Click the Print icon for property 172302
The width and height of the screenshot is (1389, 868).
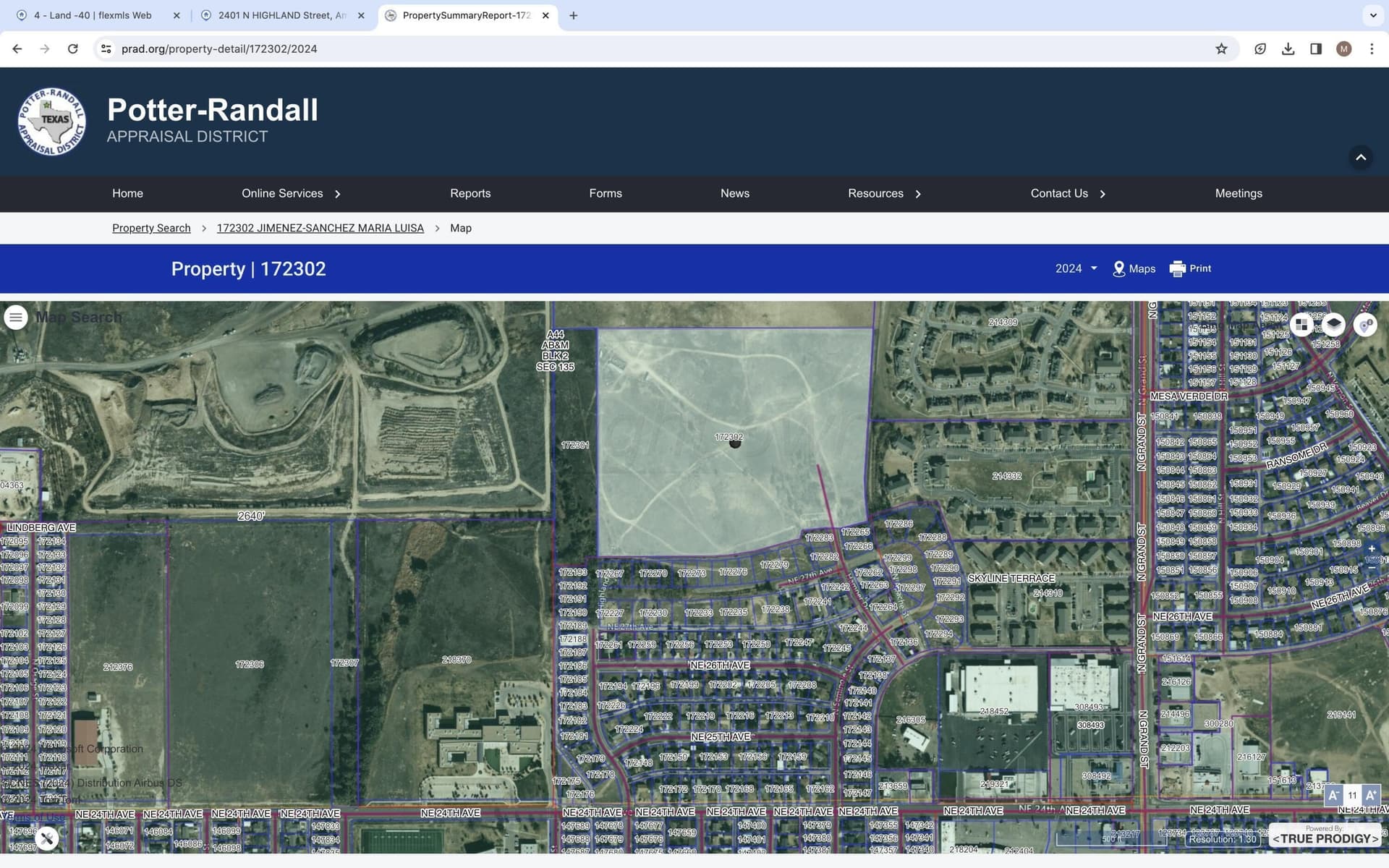pos(1177,268)
